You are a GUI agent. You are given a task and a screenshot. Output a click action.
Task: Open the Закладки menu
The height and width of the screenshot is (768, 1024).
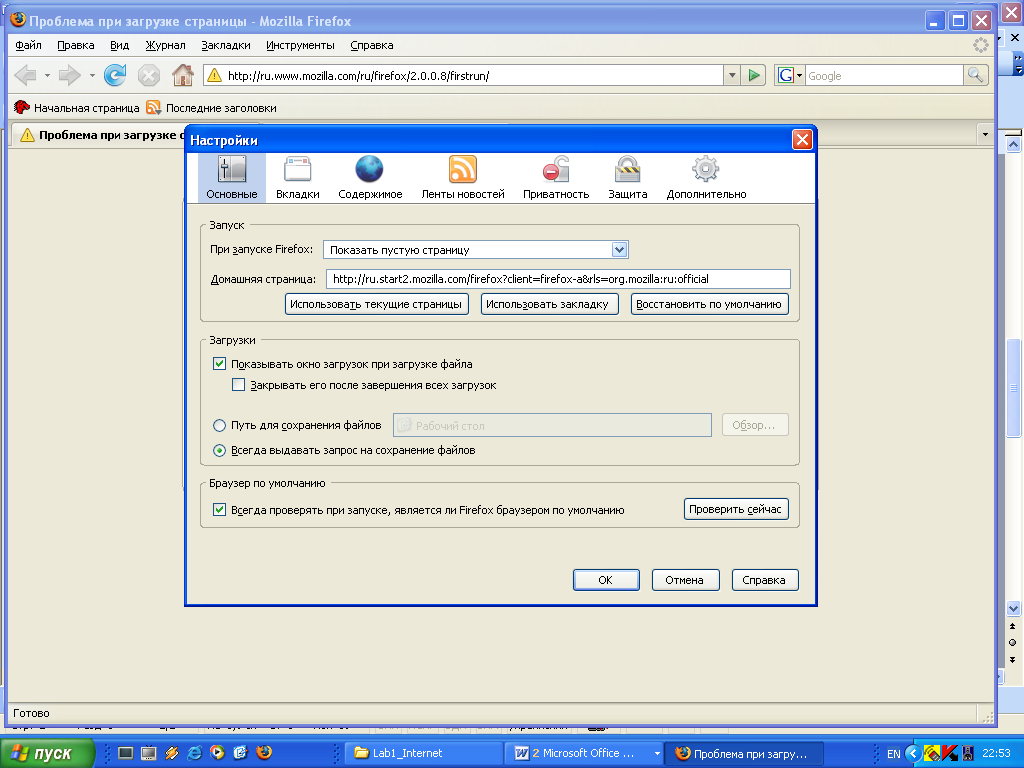(x=226, y=45)
